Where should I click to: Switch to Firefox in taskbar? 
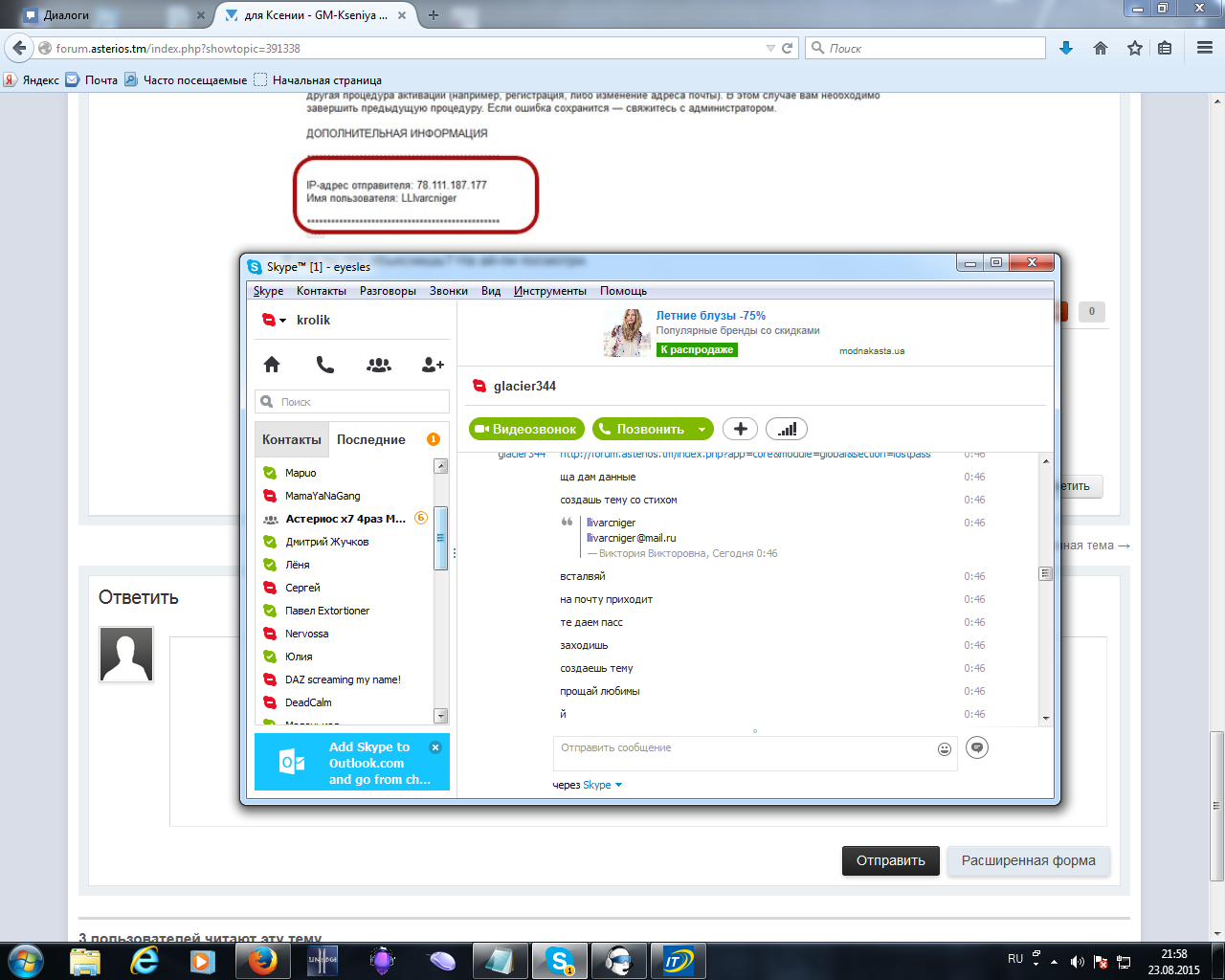(x=262, y=961)
